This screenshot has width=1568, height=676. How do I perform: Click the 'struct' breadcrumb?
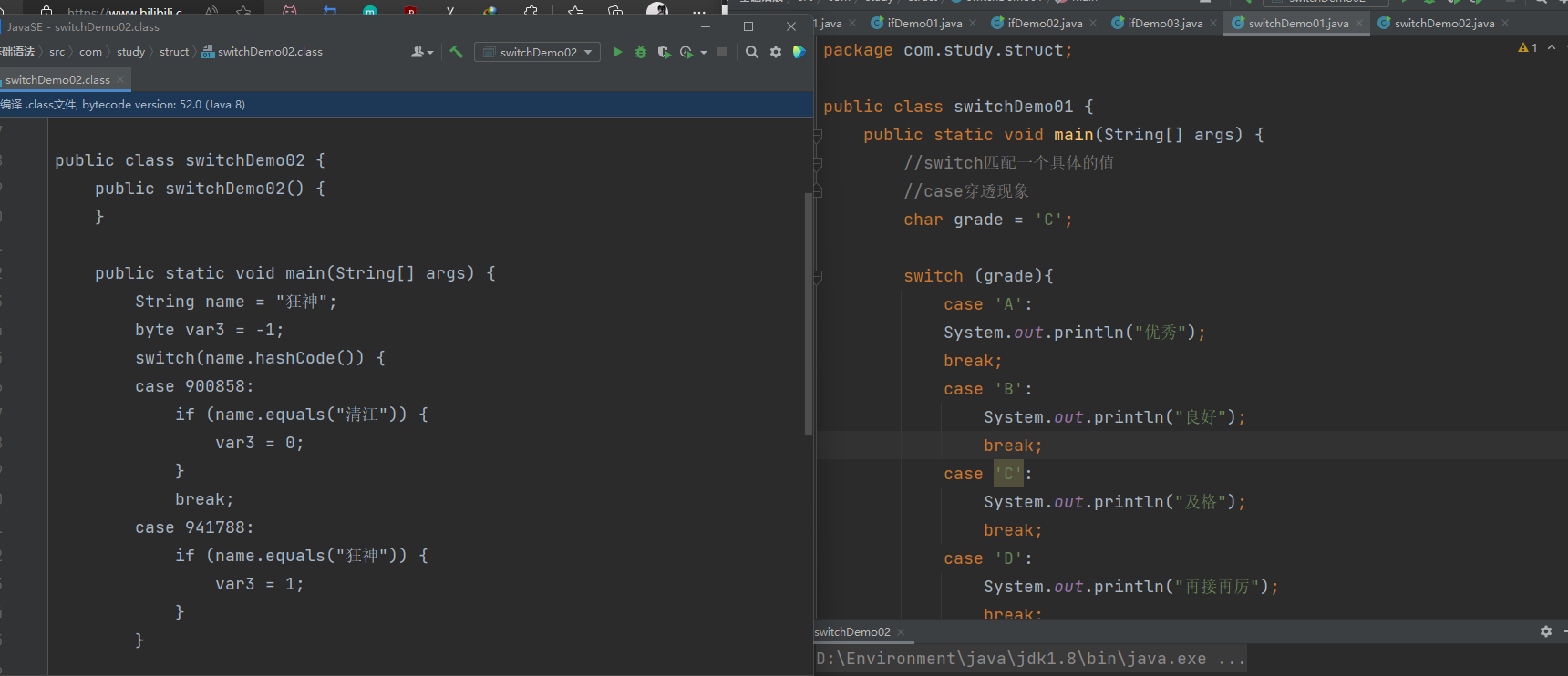174,52
